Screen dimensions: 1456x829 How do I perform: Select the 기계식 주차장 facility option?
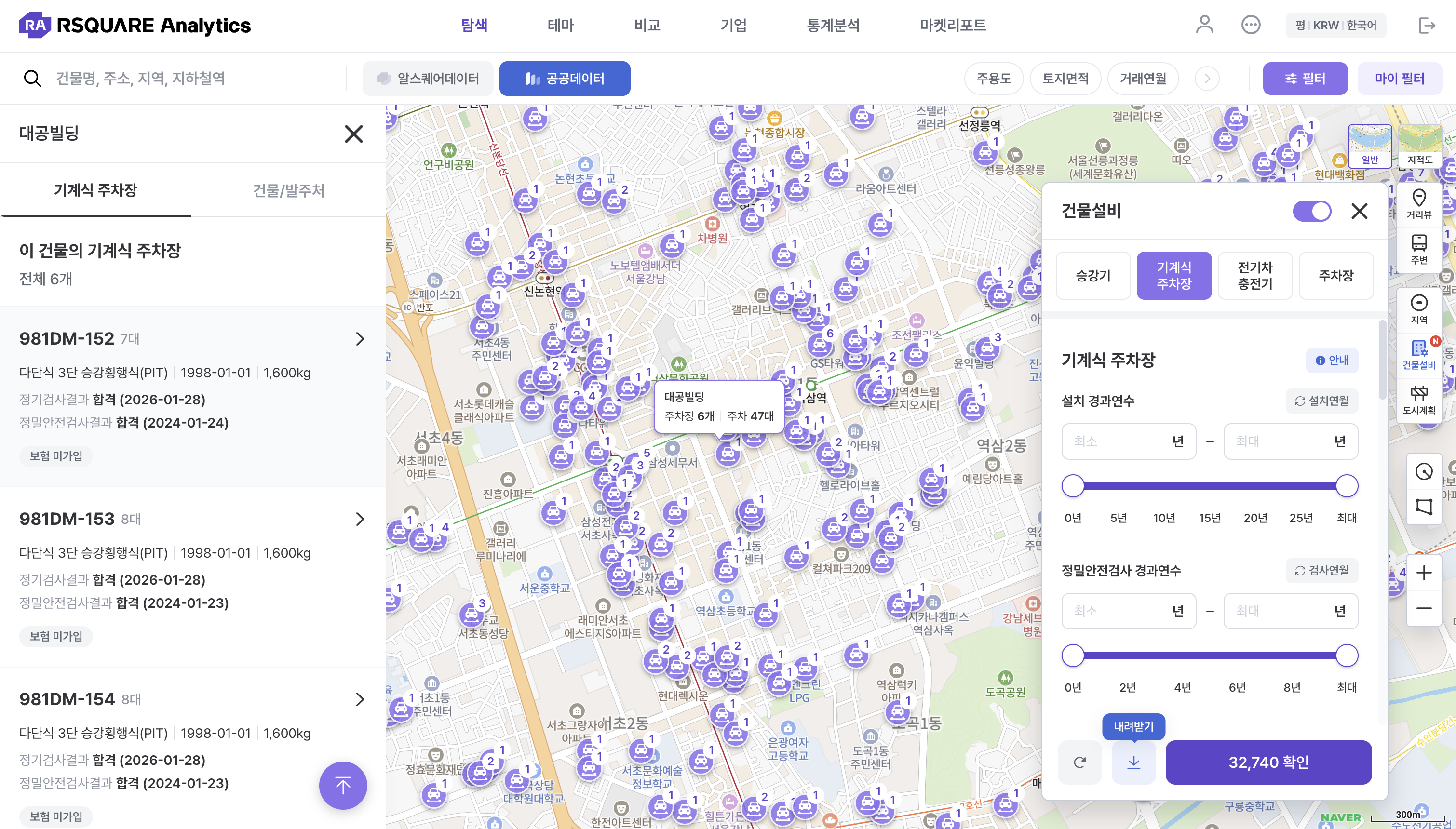tap(1173, 276)
